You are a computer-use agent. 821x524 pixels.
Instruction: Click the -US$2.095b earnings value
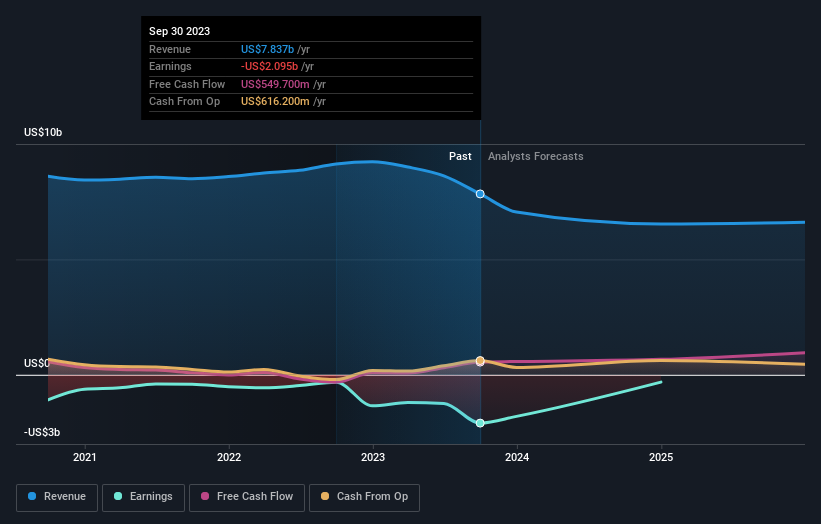269,66
